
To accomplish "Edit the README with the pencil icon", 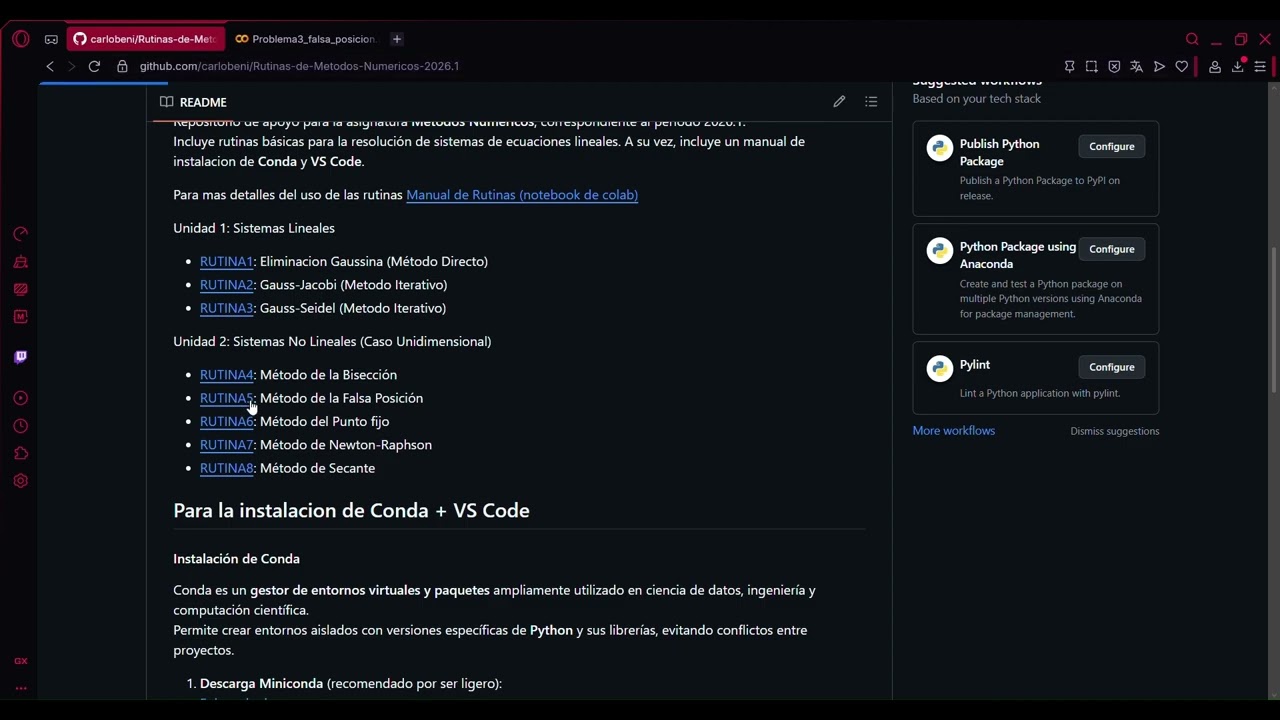I will pos(839,102).
